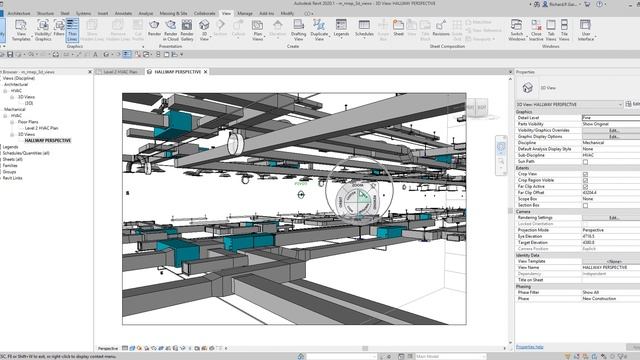Image resolution: width=640 pixels, height=360 pixels.
Task: Open the Schedules tool
Action: [364, 28]
